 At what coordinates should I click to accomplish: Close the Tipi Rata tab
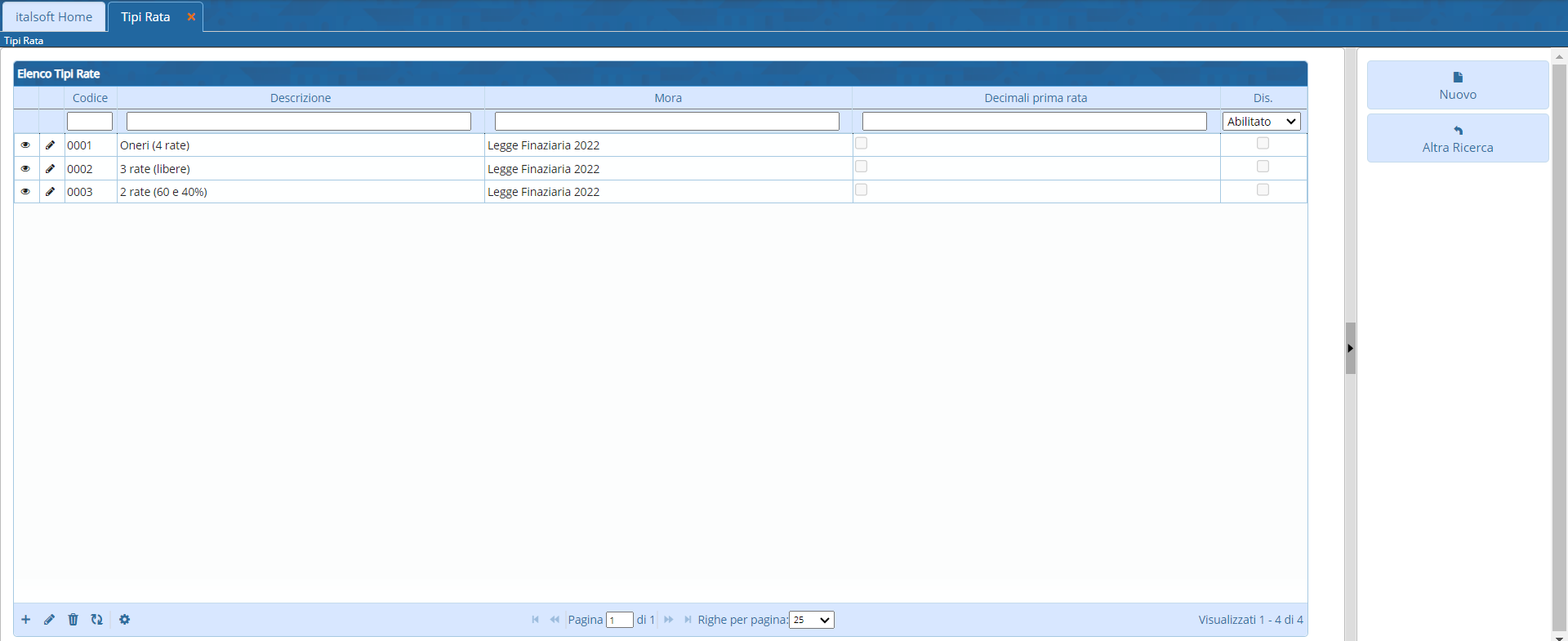pyautogui.click(x=191, y=17)
